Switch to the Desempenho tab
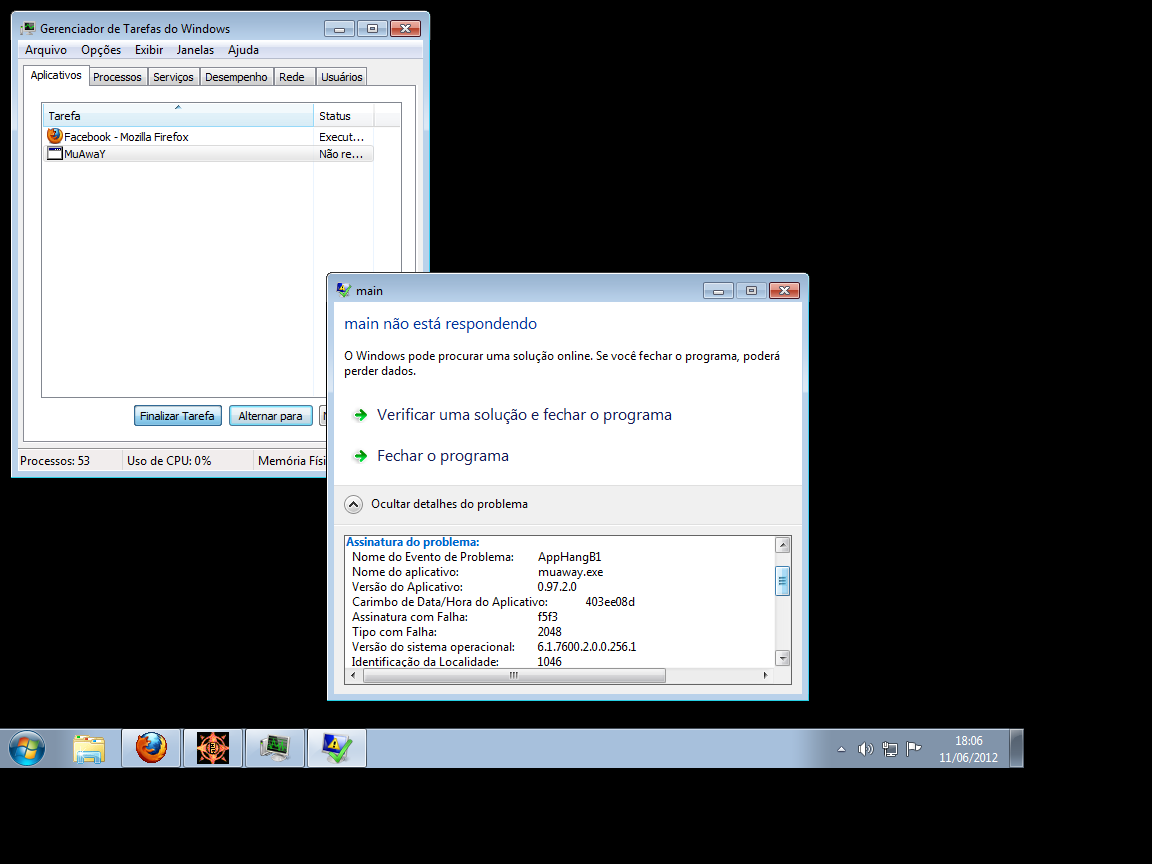The width and height of the screenshot is (1152, 864). [x=236, y=77]
